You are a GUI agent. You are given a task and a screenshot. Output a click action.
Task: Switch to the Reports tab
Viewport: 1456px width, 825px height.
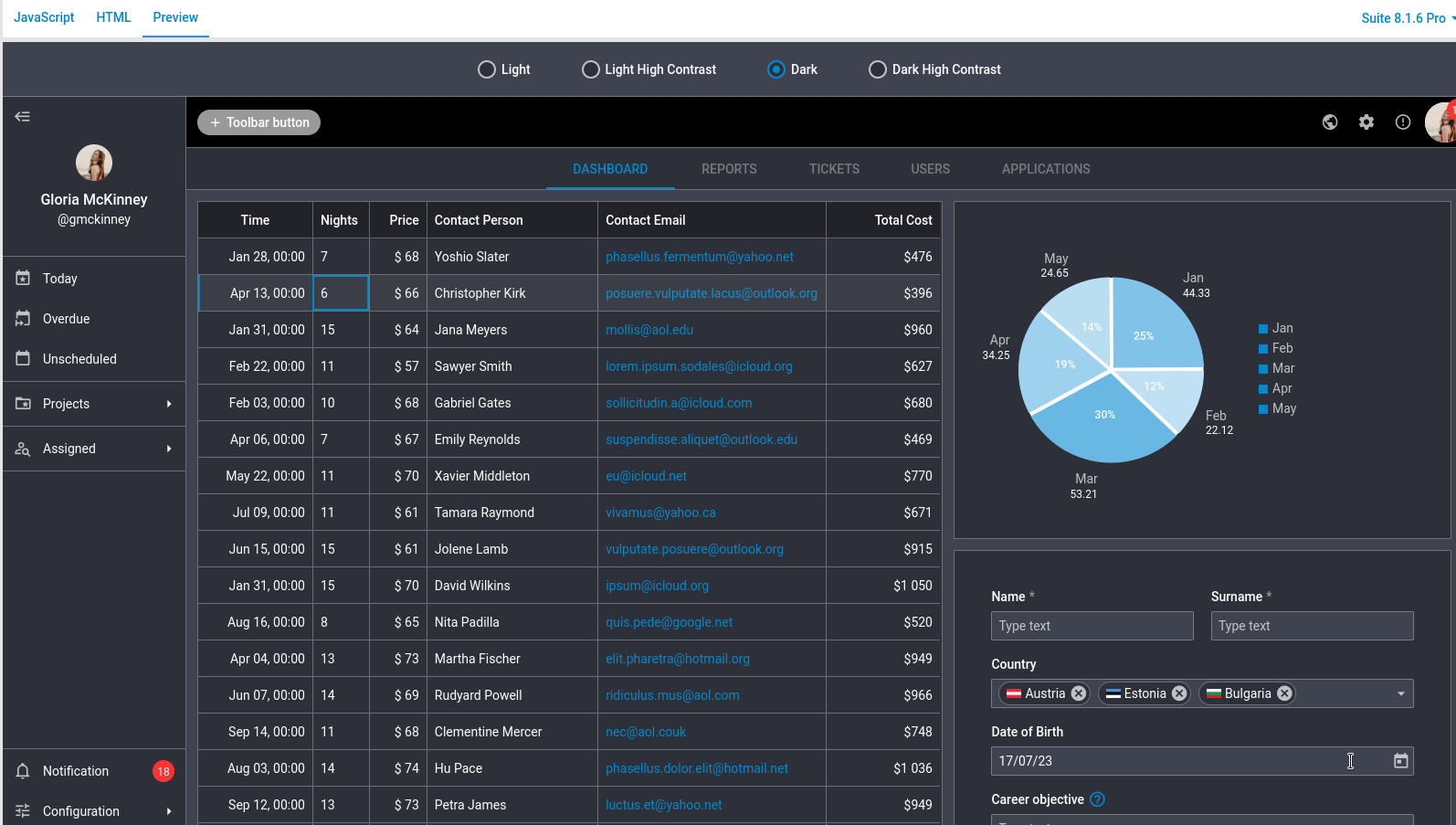pos(729,169)
